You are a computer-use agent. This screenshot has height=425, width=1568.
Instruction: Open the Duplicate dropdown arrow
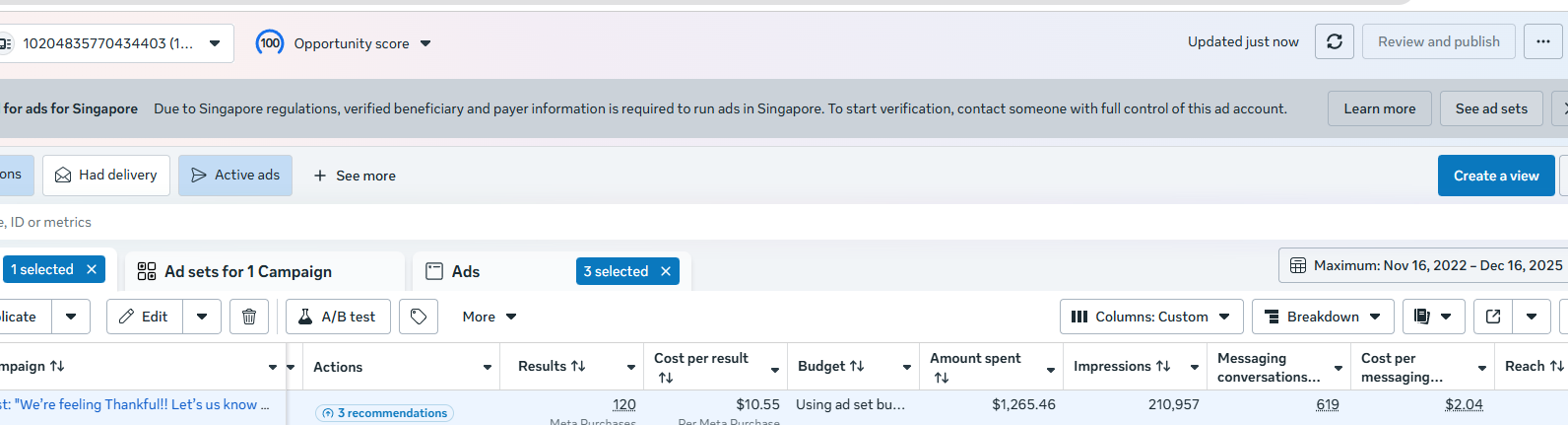point(71,317)
